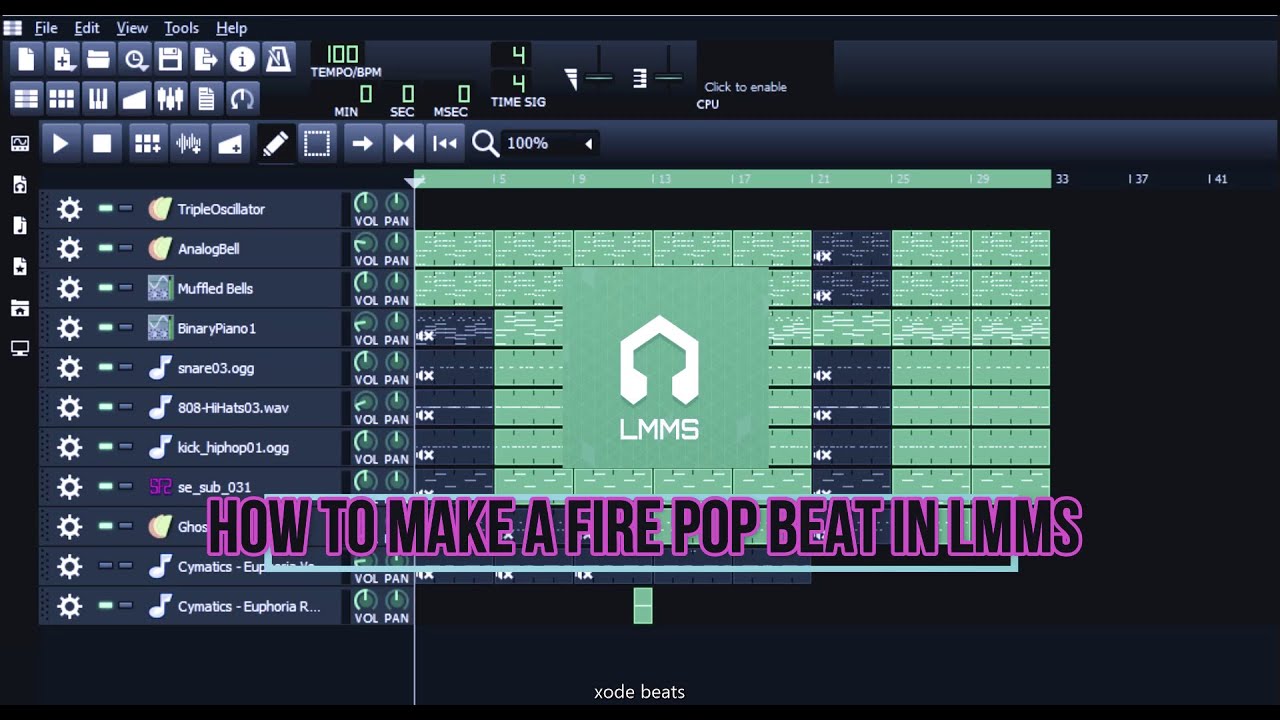Open 808-HiHats03.wav track gear menu
This screenshot has height=720, width=1280.
(69, 407)
